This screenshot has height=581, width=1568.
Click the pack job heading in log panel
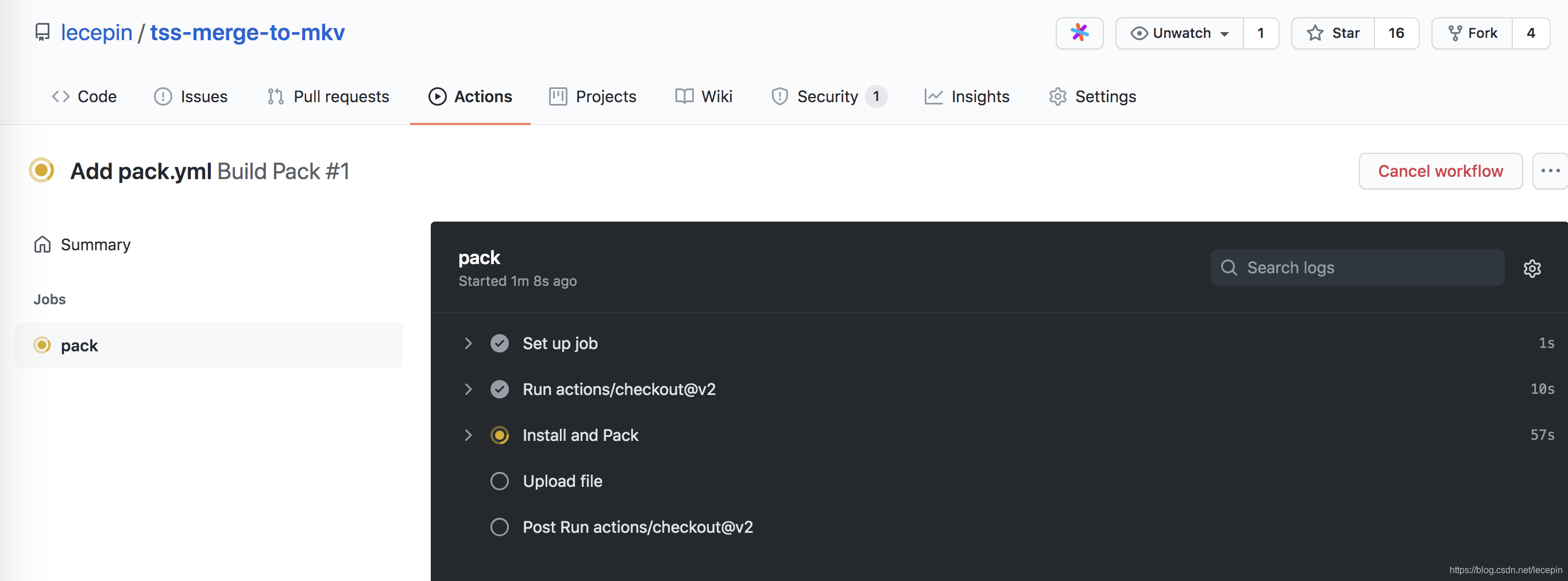[x=479, y=258]
